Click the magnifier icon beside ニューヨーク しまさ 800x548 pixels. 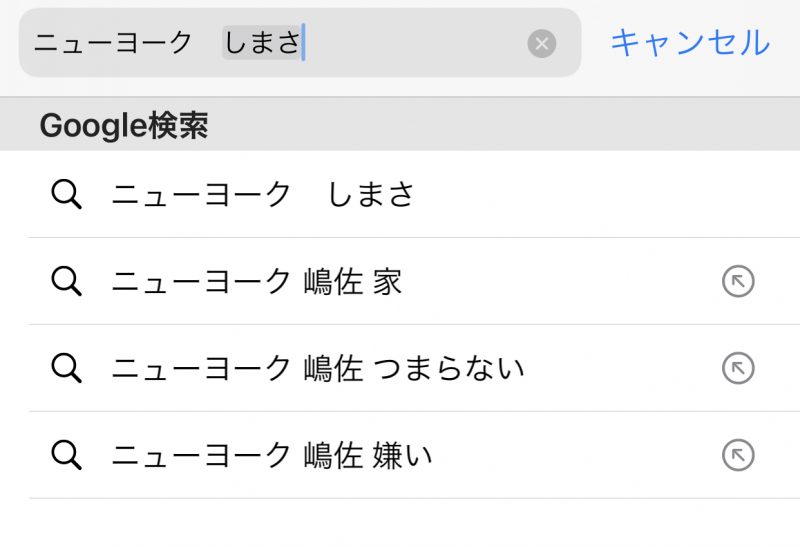[66, 194]
